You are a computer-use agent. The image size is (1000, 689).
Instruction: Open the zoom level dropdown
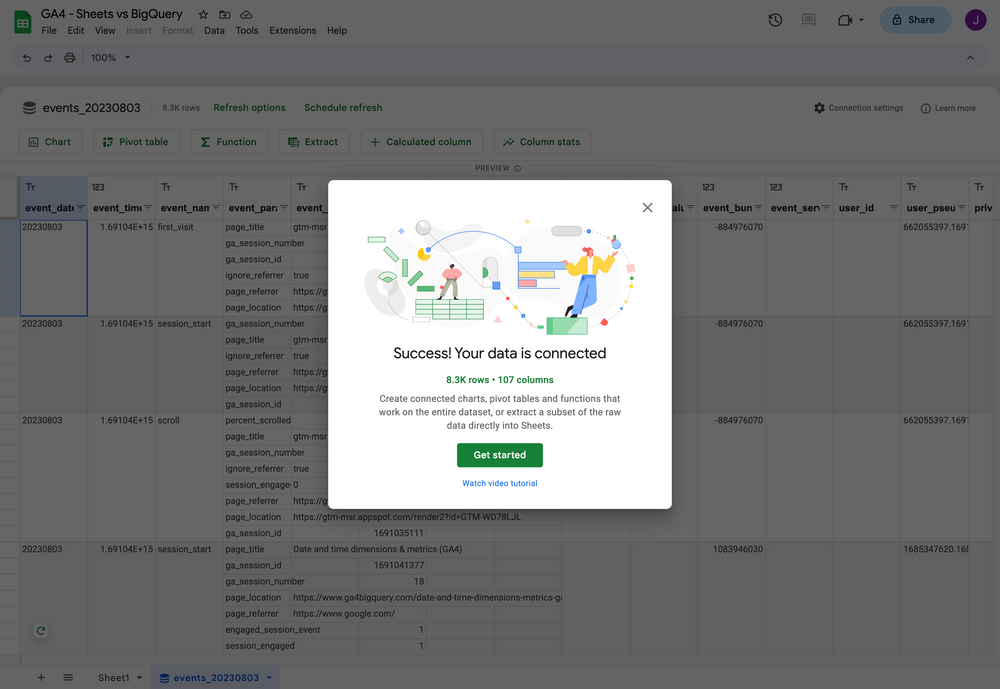[108, 57]
